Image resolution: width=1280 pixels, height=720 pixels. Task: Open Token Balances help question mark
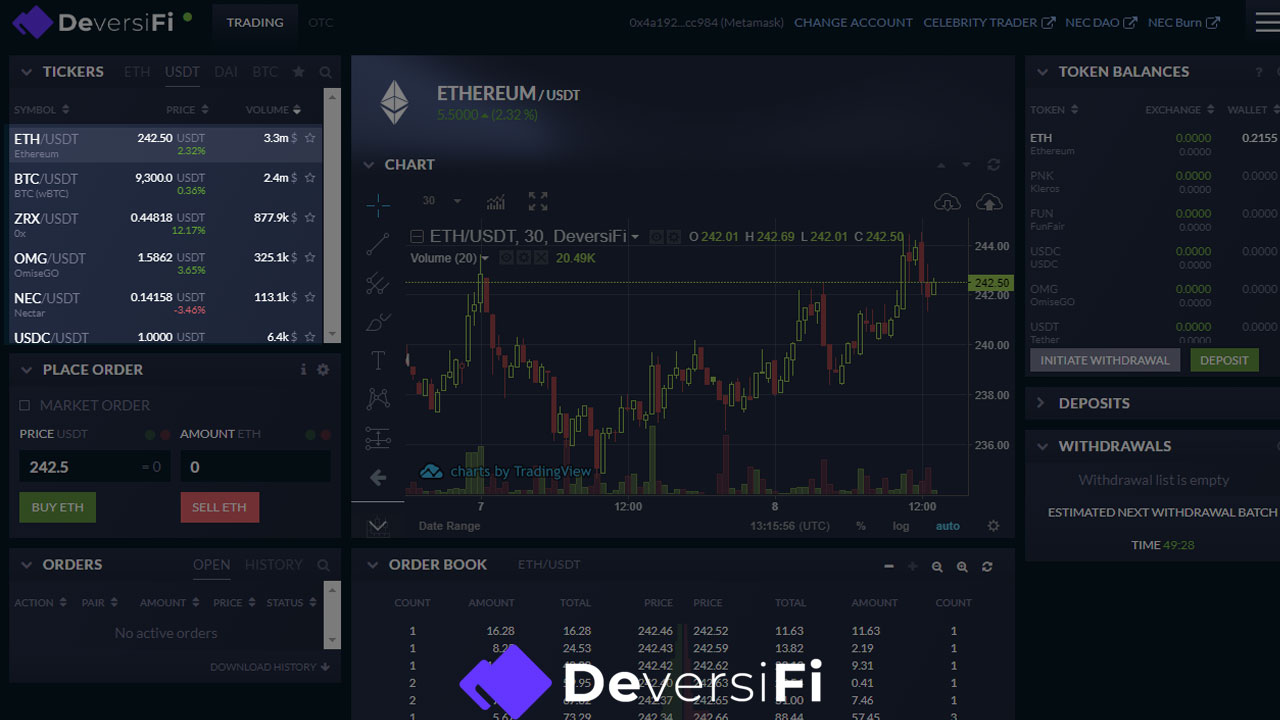pos(1259,72)
